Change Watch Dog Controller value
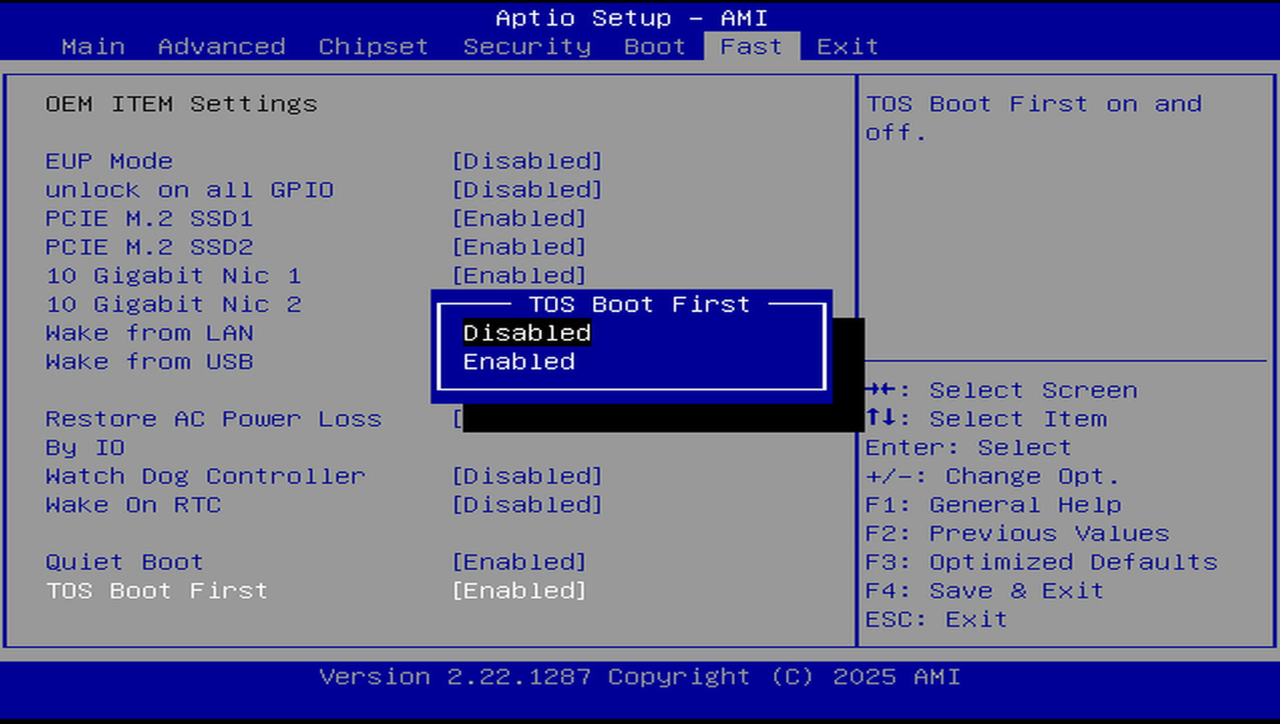1280x724 pixels. tap(527, 476)
